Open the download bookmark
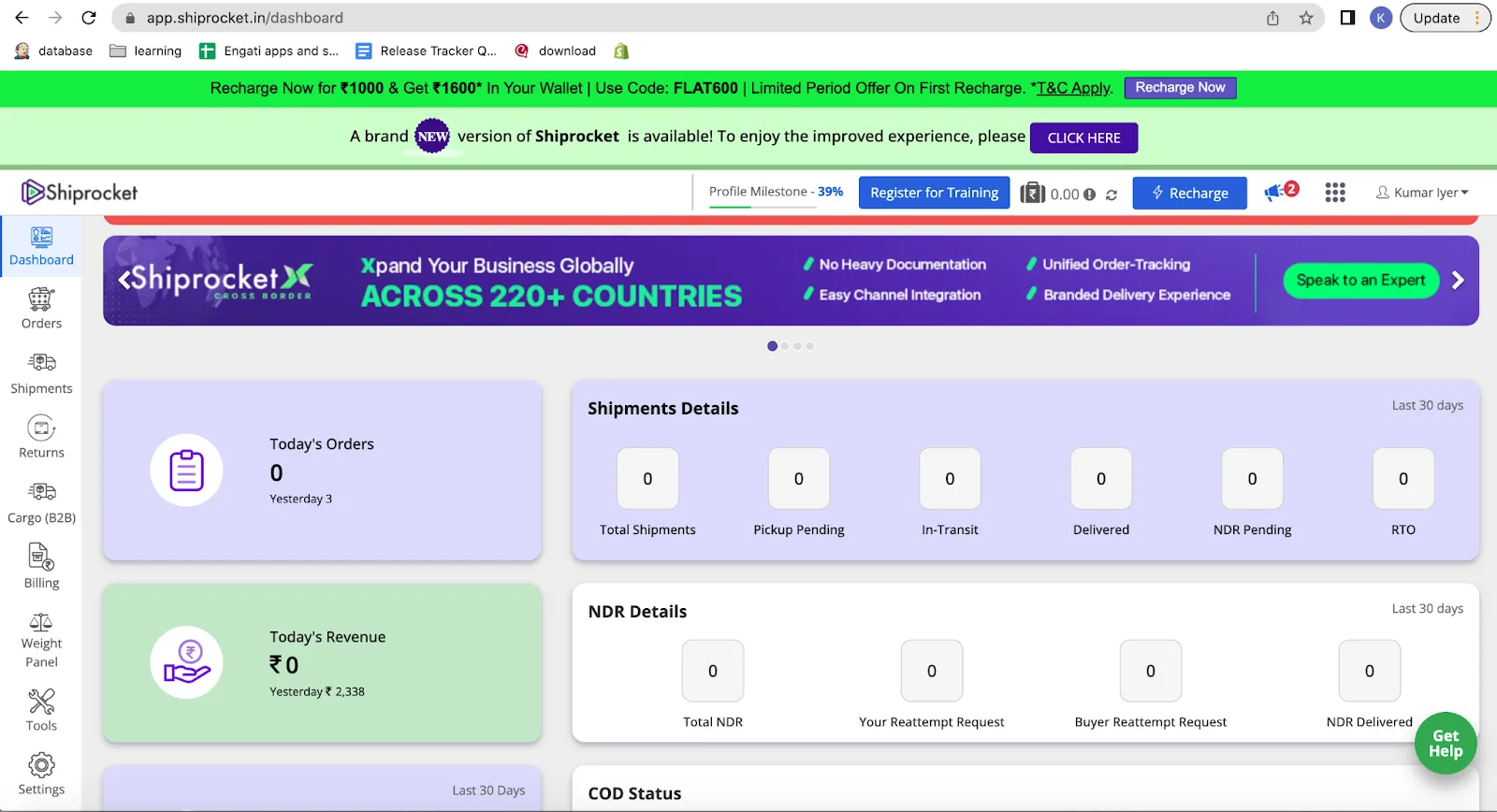This screenshot has width=1497, height=812. [x=556, y=51]
